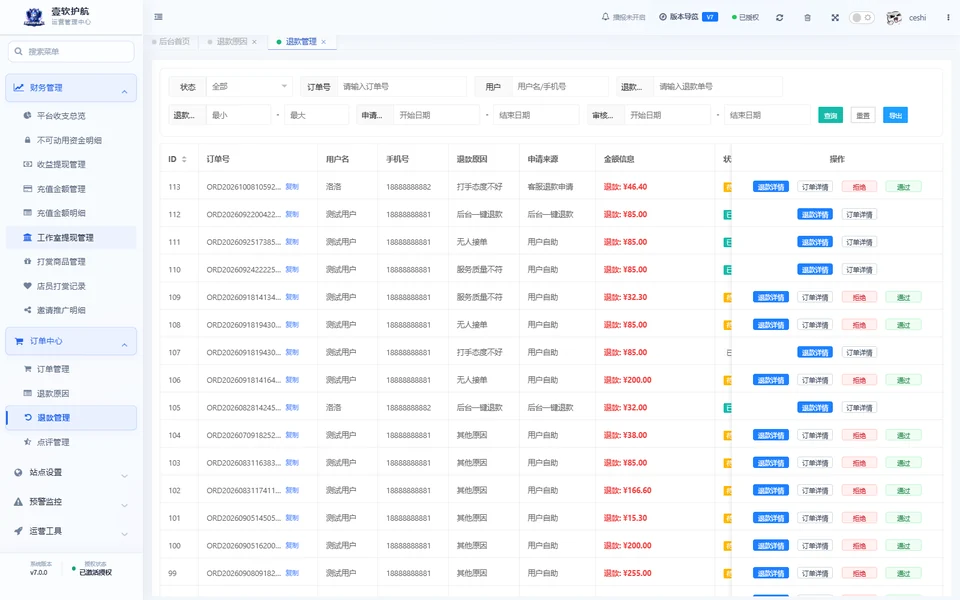The image size is (960, 600).
Task: Click the 已授权 status in top bar
Action: (746, 18)
